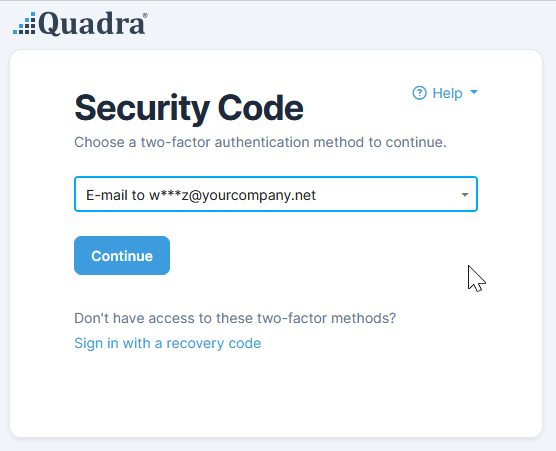The width and height of the screenshot is (556, 451).
Task: Select the E-mail to w***z@yourcompany.net field
Action: (276, 194)
